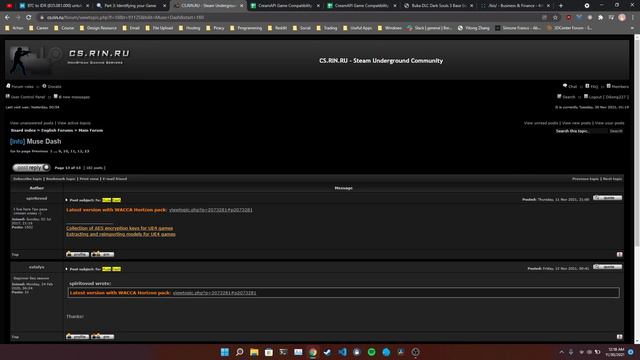Screen dimensions: 640x360
Task: Send PM to spiritovod
Action: click(102, 254)
